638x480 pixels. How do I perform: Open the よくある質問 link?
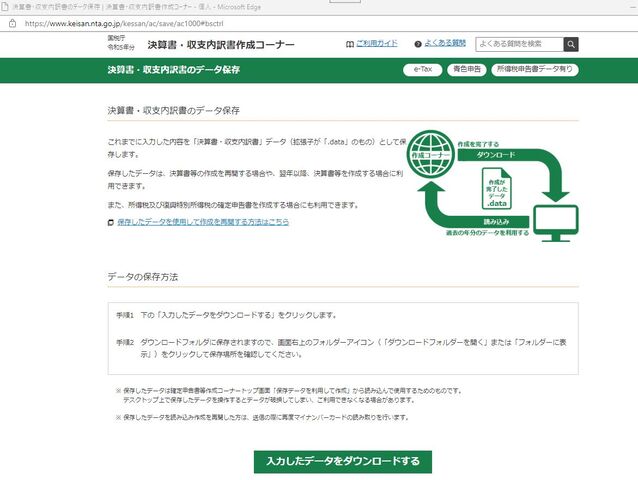point(445,43)
